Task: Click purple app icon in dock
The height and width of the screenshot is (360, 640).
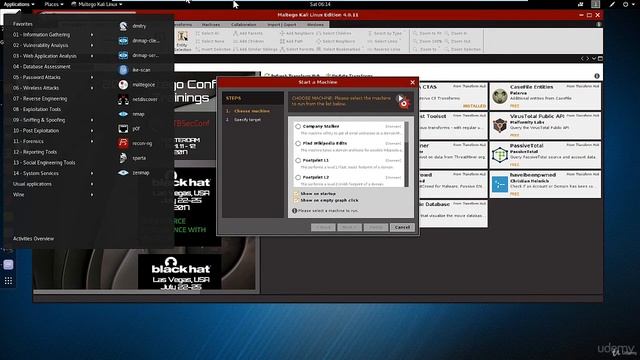Action: [8, 265]
